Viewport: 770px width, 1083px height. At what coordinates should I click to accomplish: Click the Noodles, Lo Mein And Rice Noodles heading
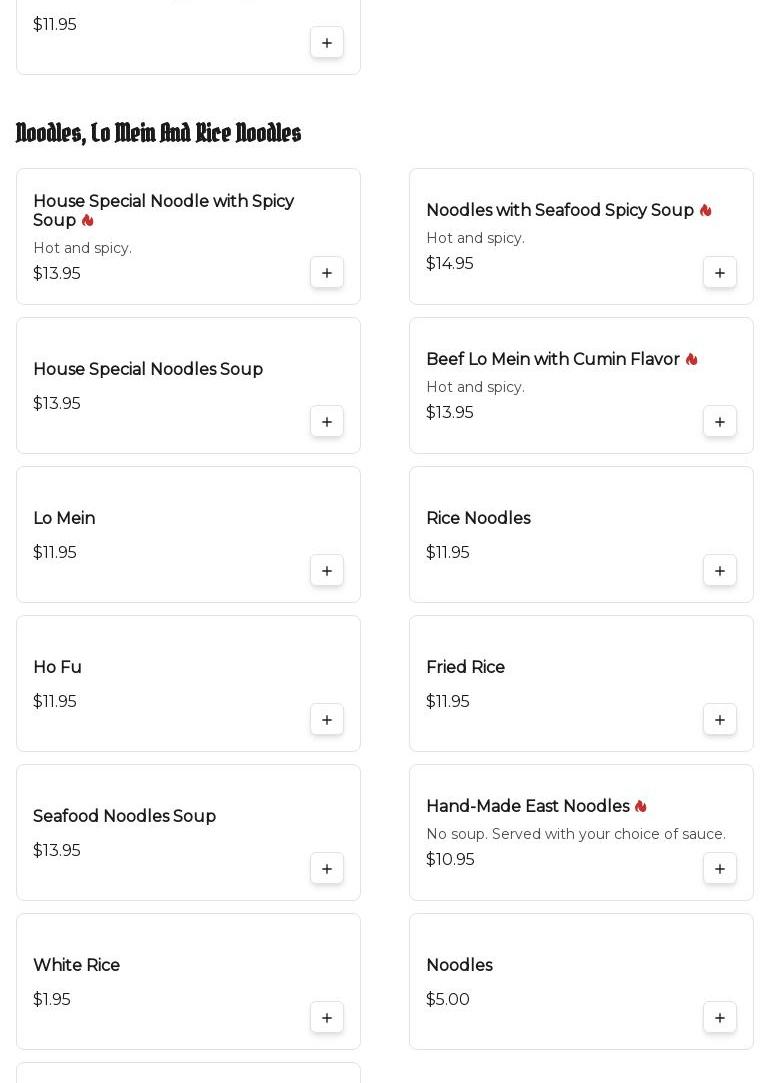click(158, 133)
